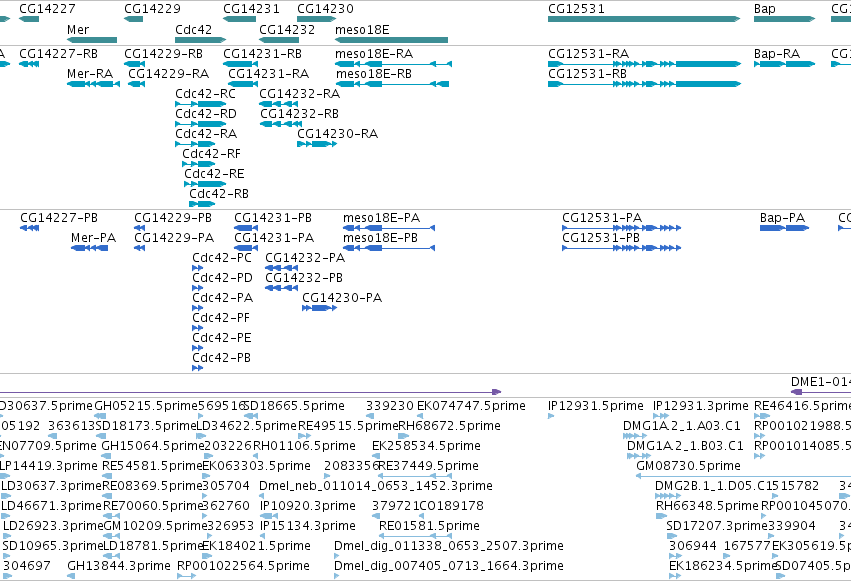851x581 pixels.
Task: Select the Cdc42-RF transcript label
Action: click(x=211, y=154)
